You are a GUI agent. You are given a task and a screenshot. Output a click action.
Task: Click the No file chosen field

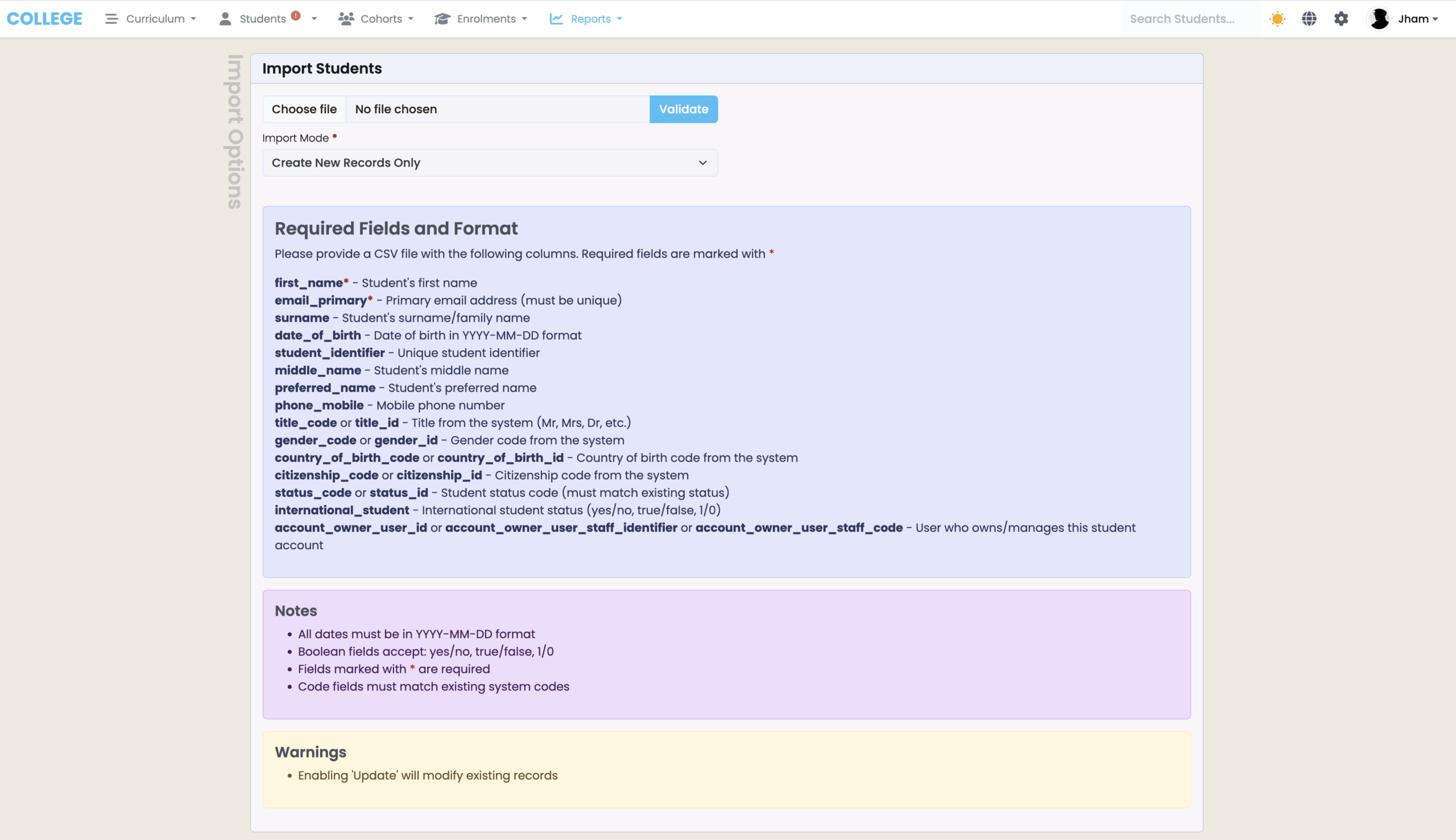click(x=497, y=109)
